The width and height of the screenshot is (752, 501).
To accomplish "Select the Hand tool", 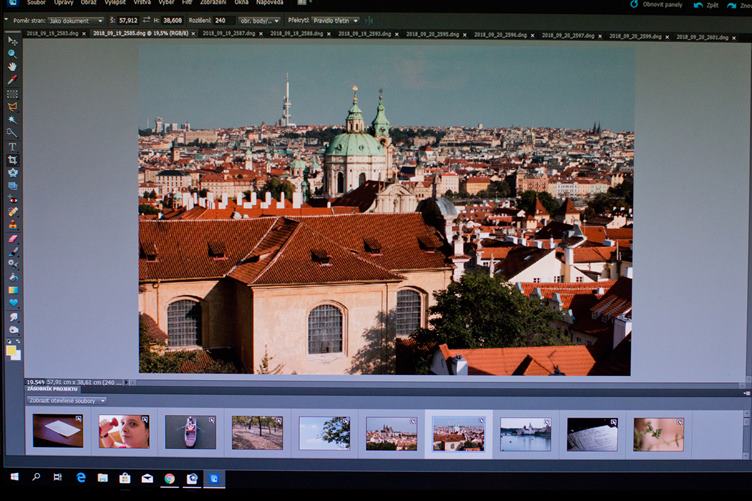I will click(12, 67).
